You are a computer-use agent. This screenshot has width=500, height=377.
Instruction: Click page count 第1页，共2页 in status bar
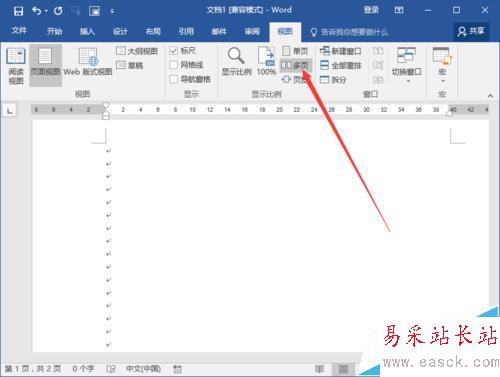pyautogui.click(x=33, y=369)
